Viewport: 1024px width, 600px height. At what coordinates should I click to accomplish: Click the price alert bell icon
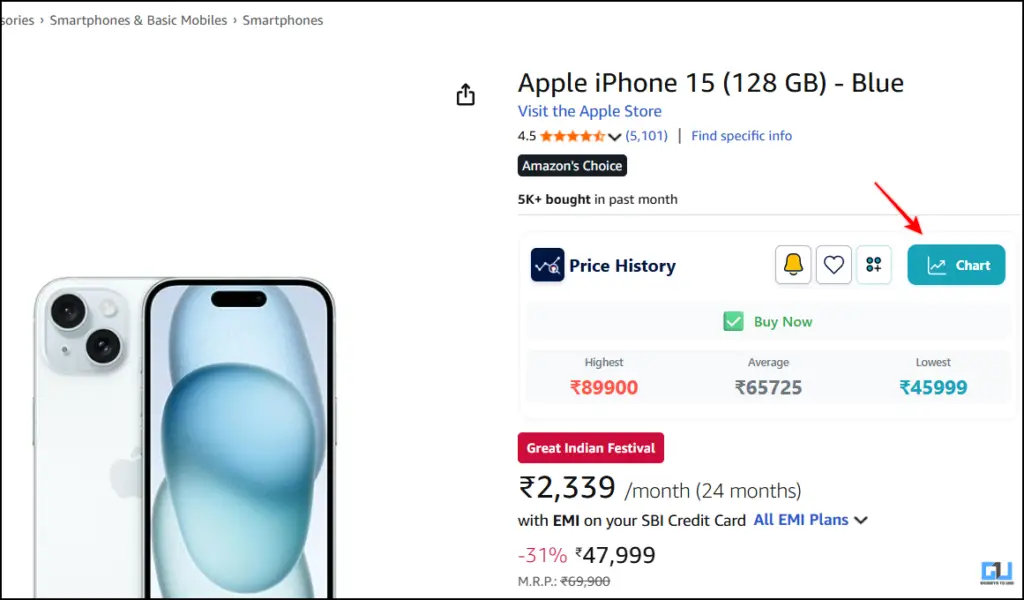pyautogui.click(x=793, y=265)
